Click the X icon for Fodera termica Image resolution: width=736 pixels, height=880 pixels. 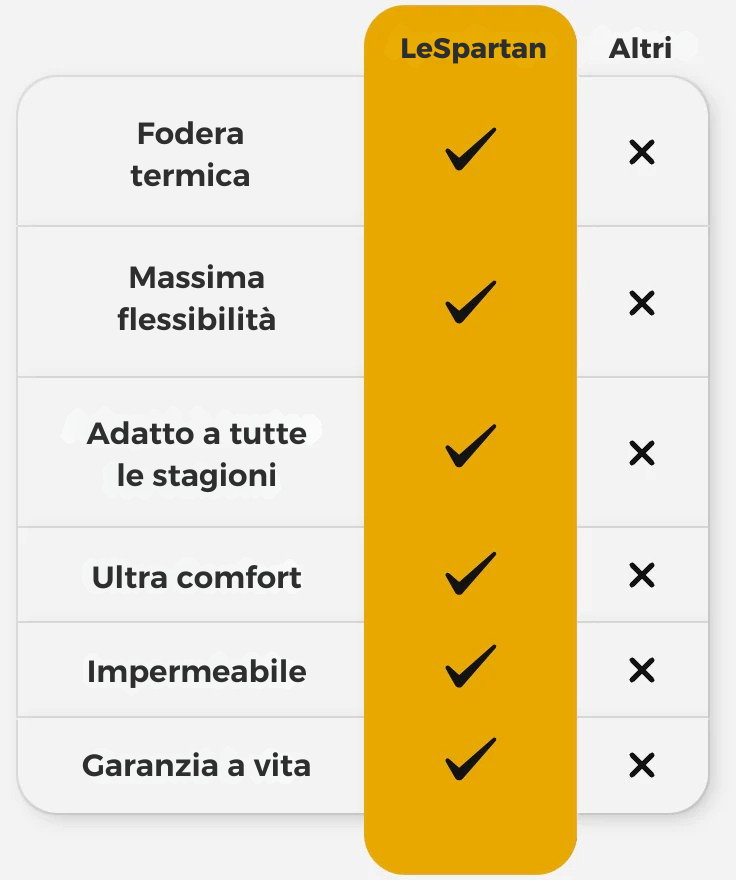tap(641, 153)
